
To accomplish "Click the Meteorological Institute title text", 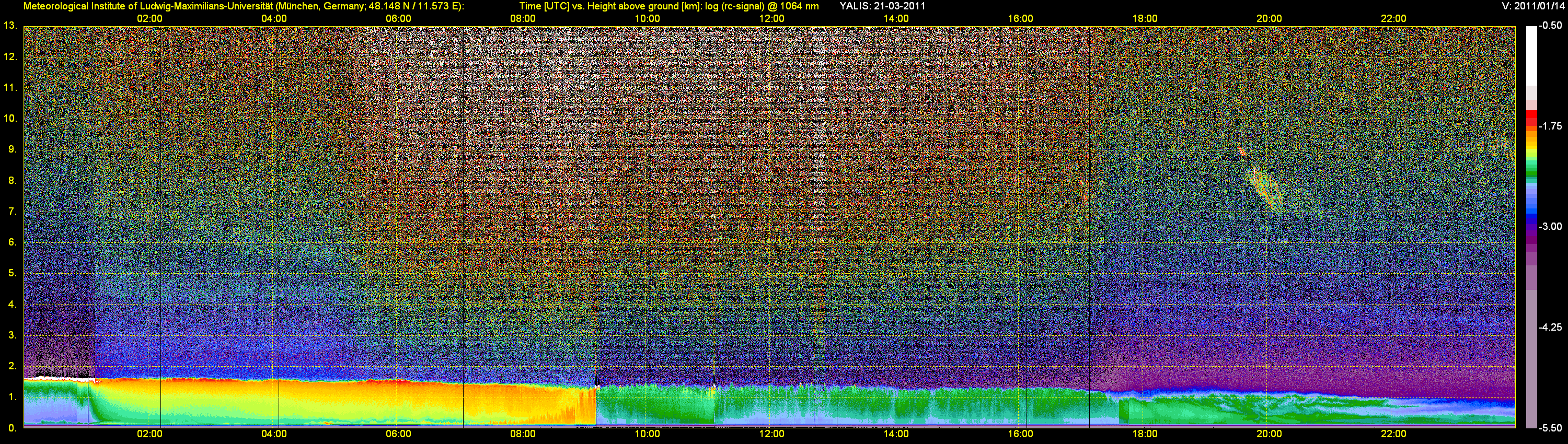I will point(244,6).
